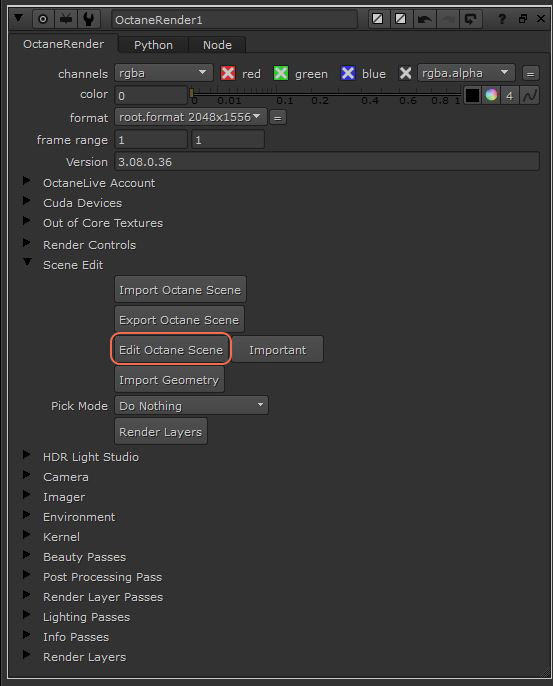Switch to the Node tab
553x686 pixels.
click(x=217, y=45)
